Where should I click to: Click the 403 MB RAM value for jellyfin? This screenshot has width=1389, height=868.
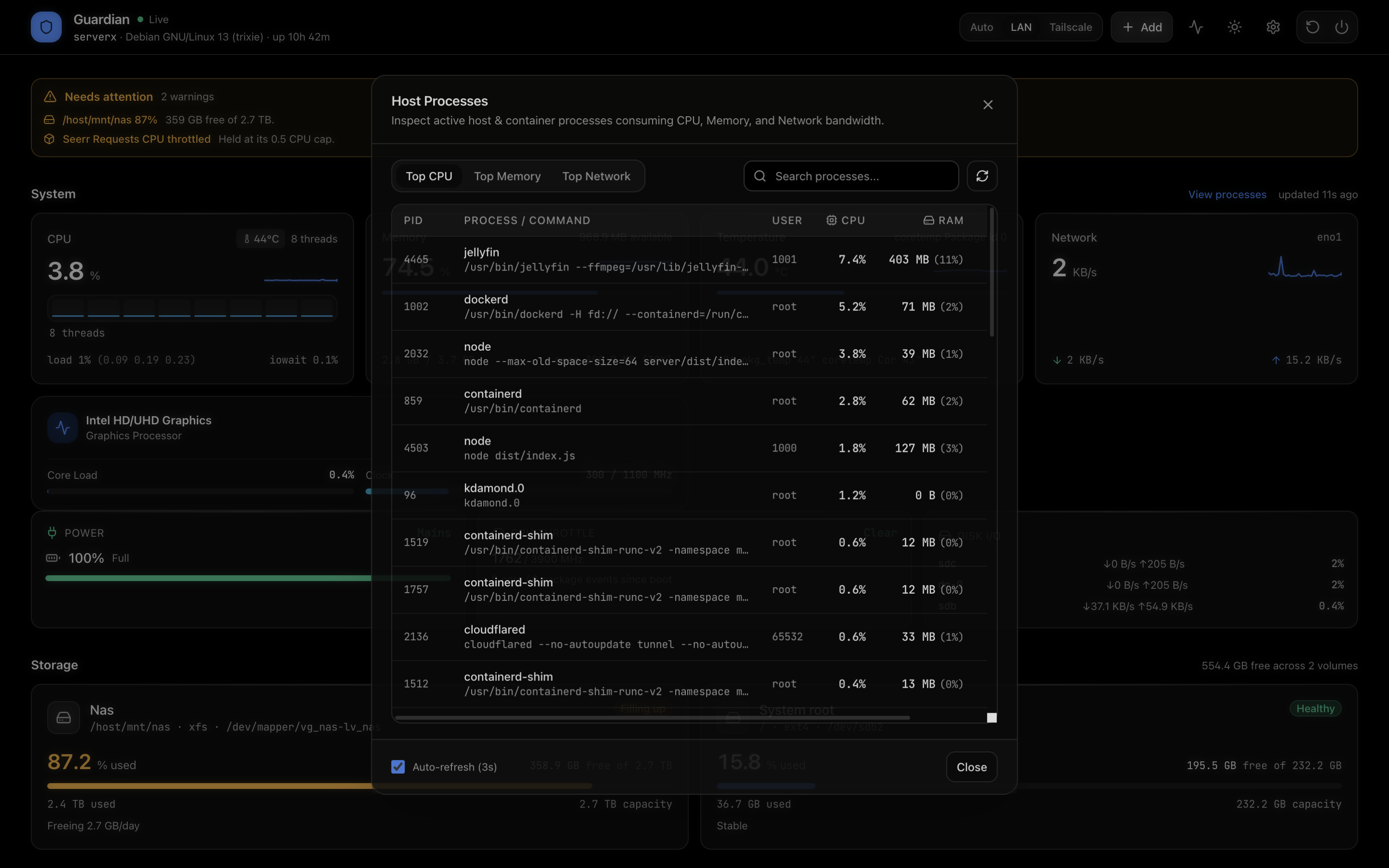coord(909,259)
